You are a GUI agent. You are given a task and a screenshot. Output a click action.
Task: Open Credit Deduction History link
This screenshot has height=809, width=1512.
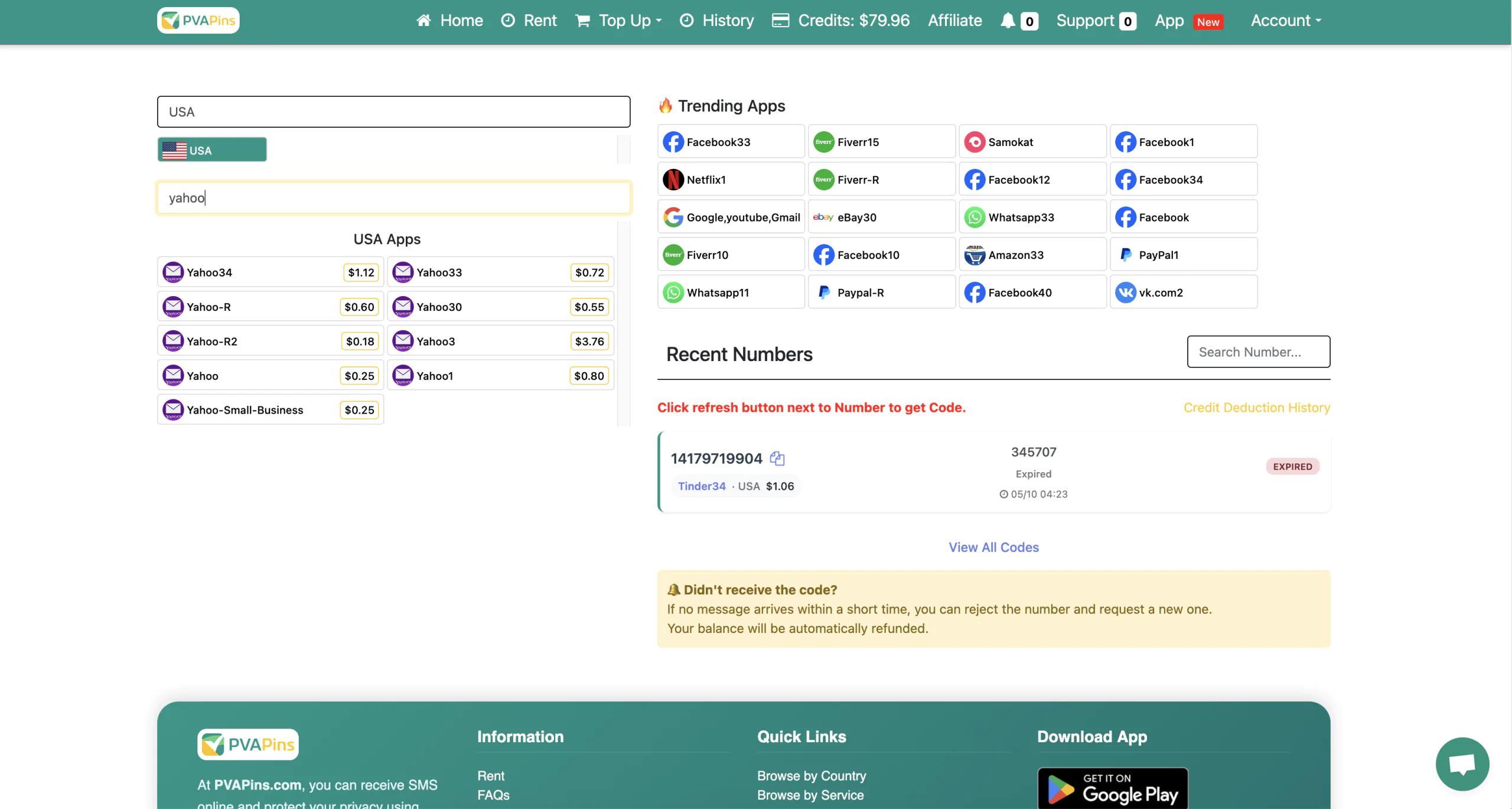pyautogui.click(x=1256, y=408)
